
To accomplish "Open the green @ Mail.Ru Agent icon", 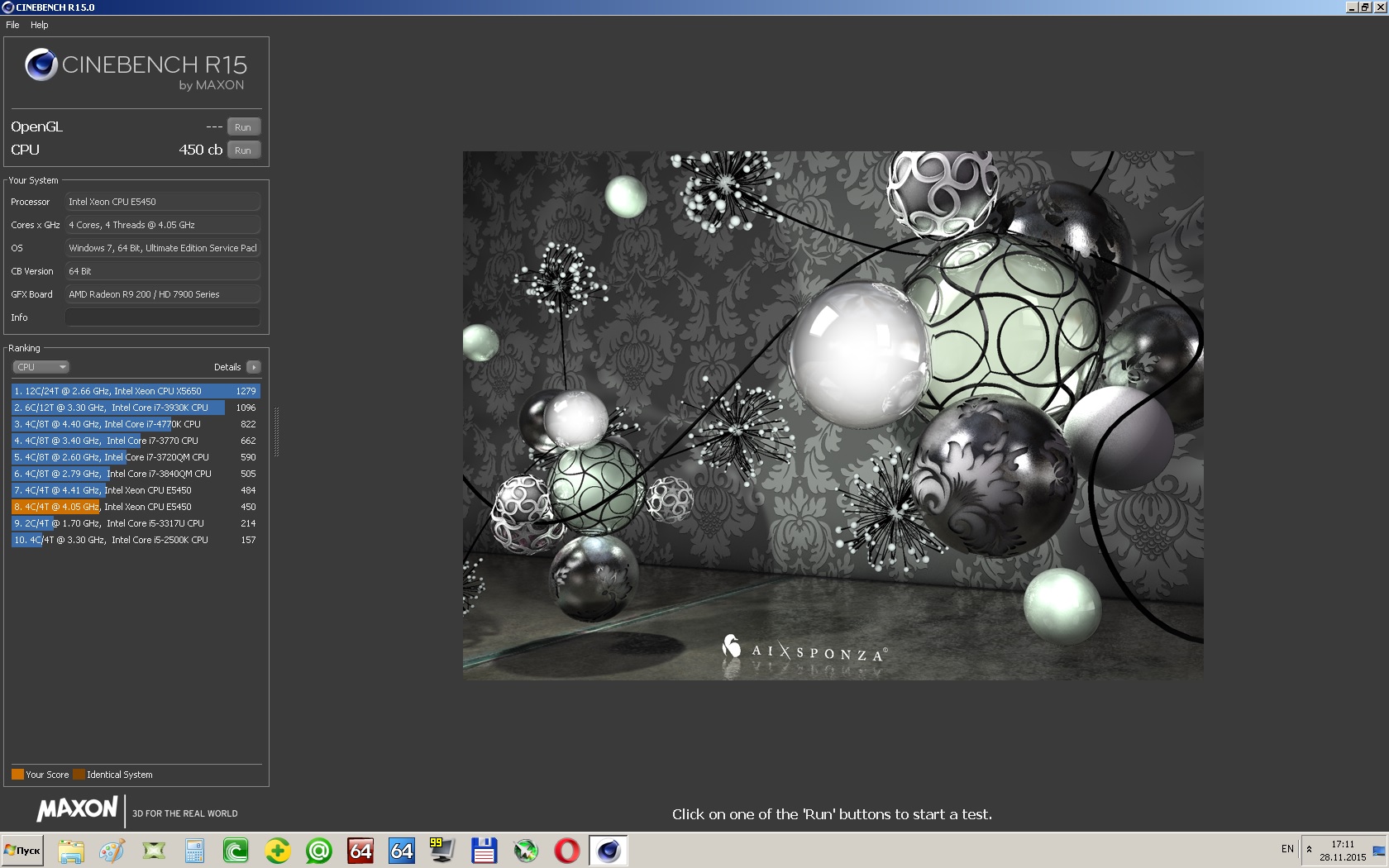I will tap(319, 851).
